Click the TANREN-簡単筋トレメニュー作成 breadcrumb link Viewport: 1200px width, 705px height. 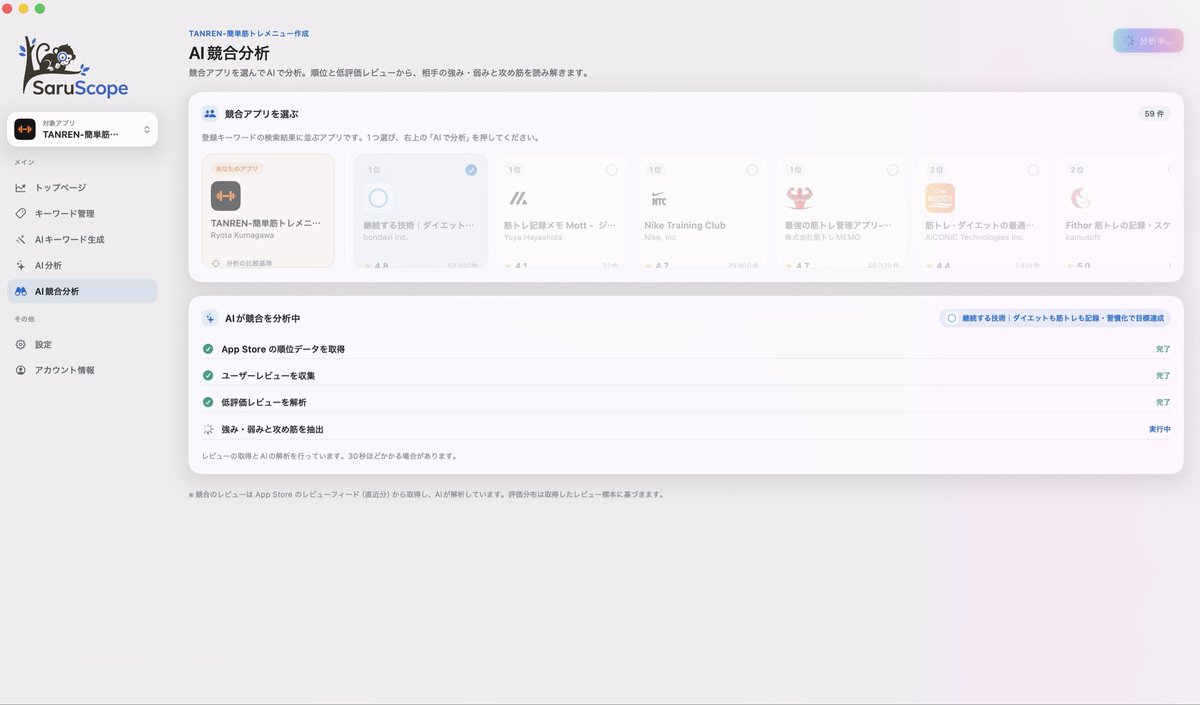(249, 33)
